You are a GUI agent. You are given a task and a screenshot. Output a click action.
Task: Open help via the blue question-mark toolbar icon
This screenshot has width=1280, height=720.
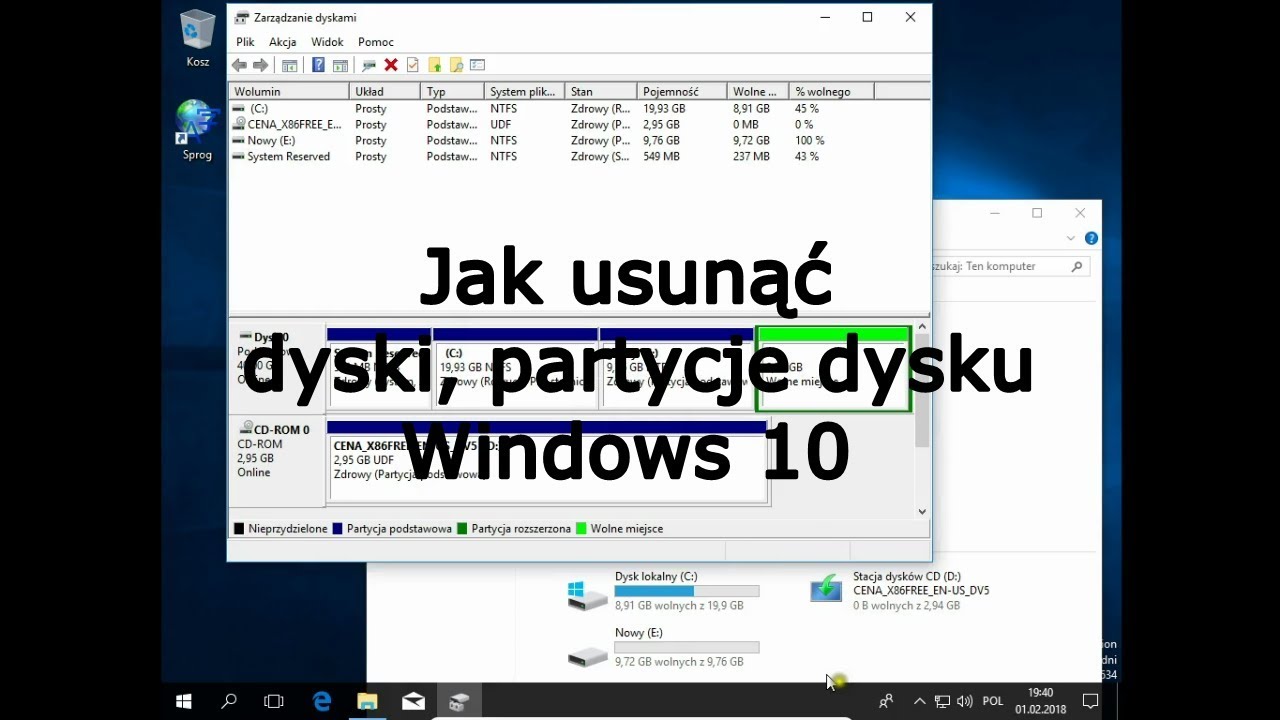pyautogui.click(x=318, y=65)
